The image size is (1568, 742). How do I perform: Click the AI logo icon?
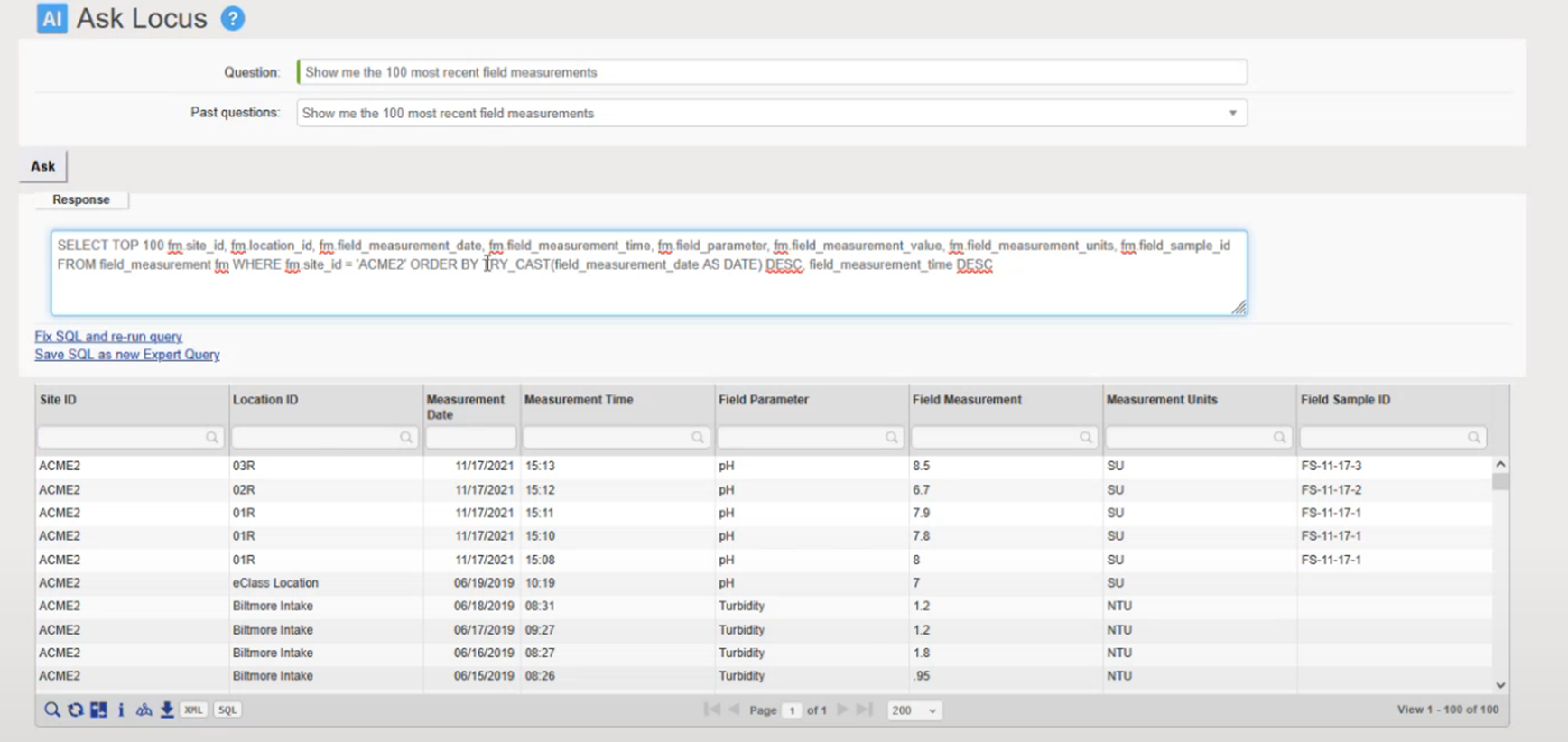[x=51, y=18]
